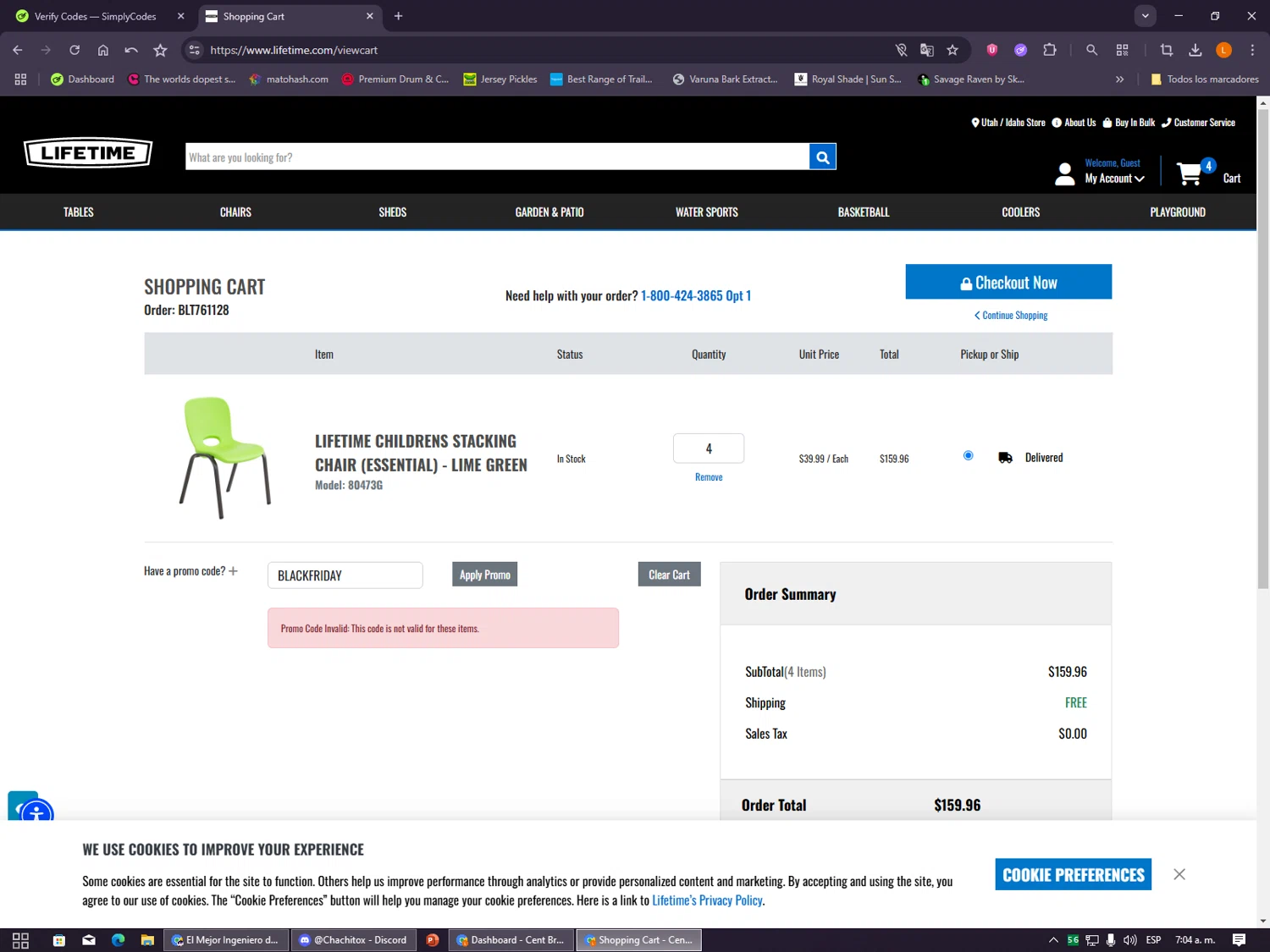
Task: Click Continue Shopping link
Action: click(1011, 316)
